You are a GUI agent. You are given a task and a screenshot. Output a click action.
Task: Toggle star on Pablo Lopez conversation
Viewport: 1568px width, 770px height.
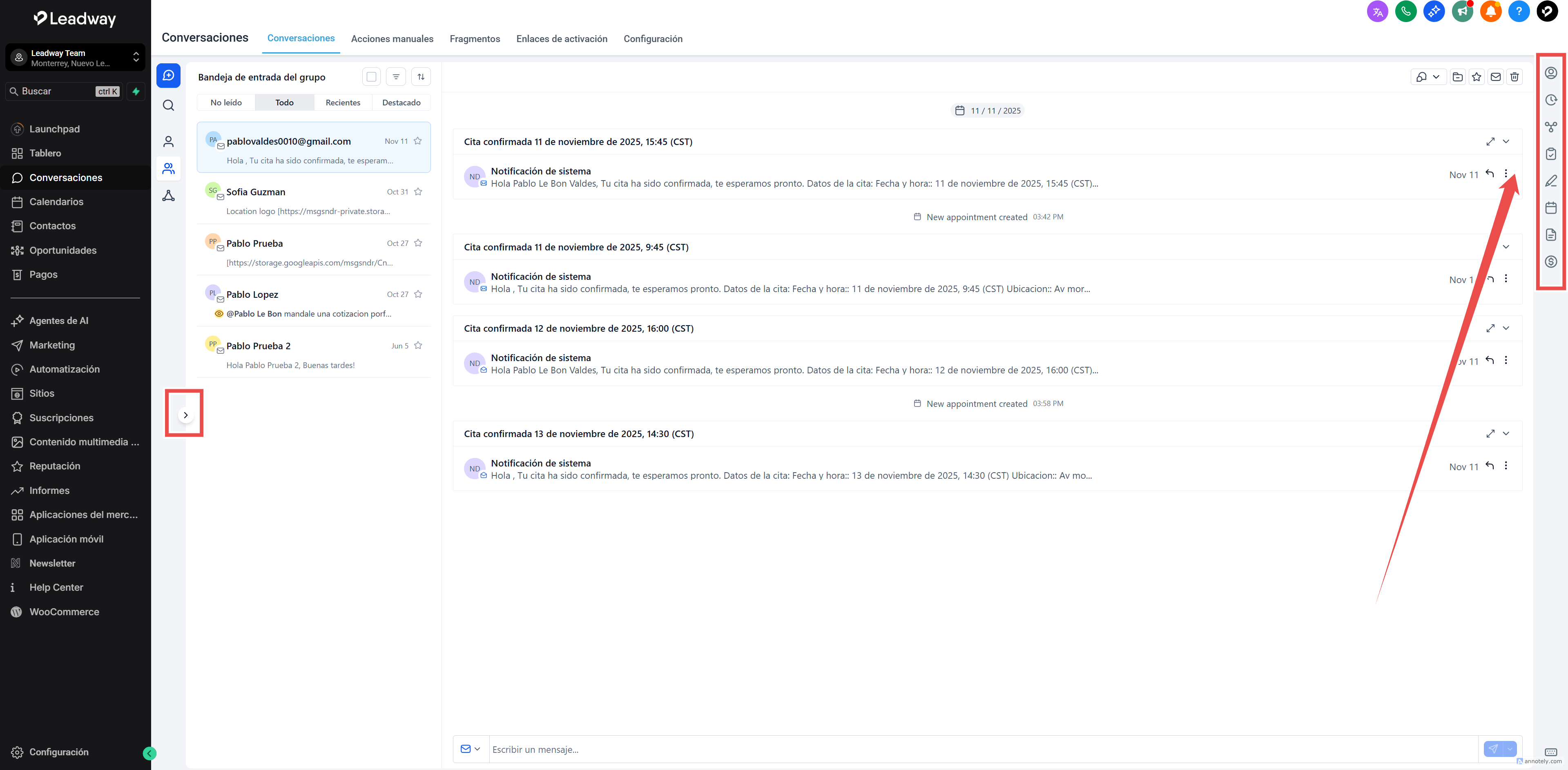pyautogui.click(x=418, y=294)
